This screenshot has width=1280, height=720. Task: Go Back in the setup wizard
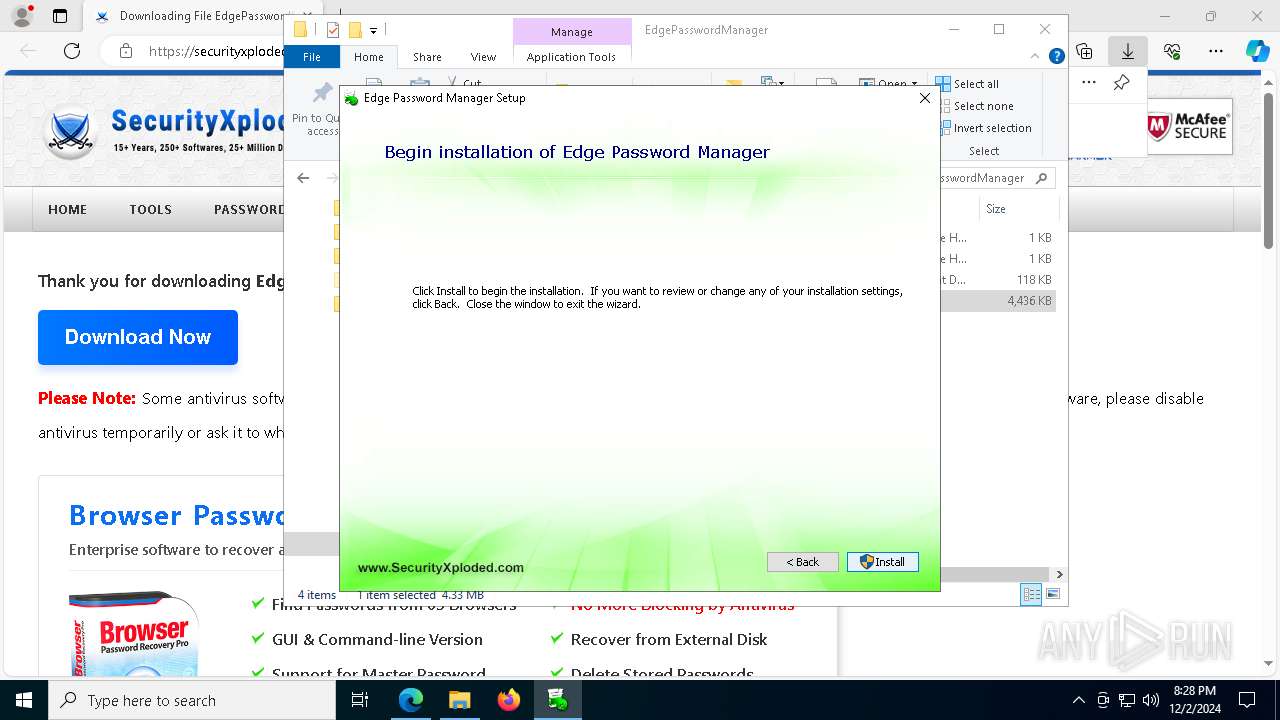click(x=802, y=562)
